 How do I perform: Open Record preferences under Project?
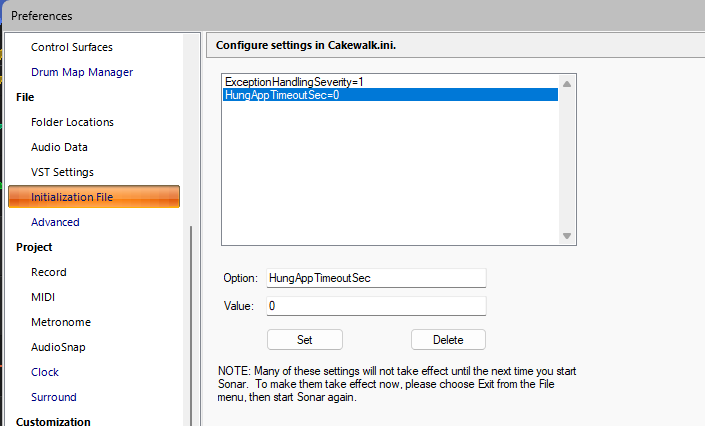(x=49, y=272)
